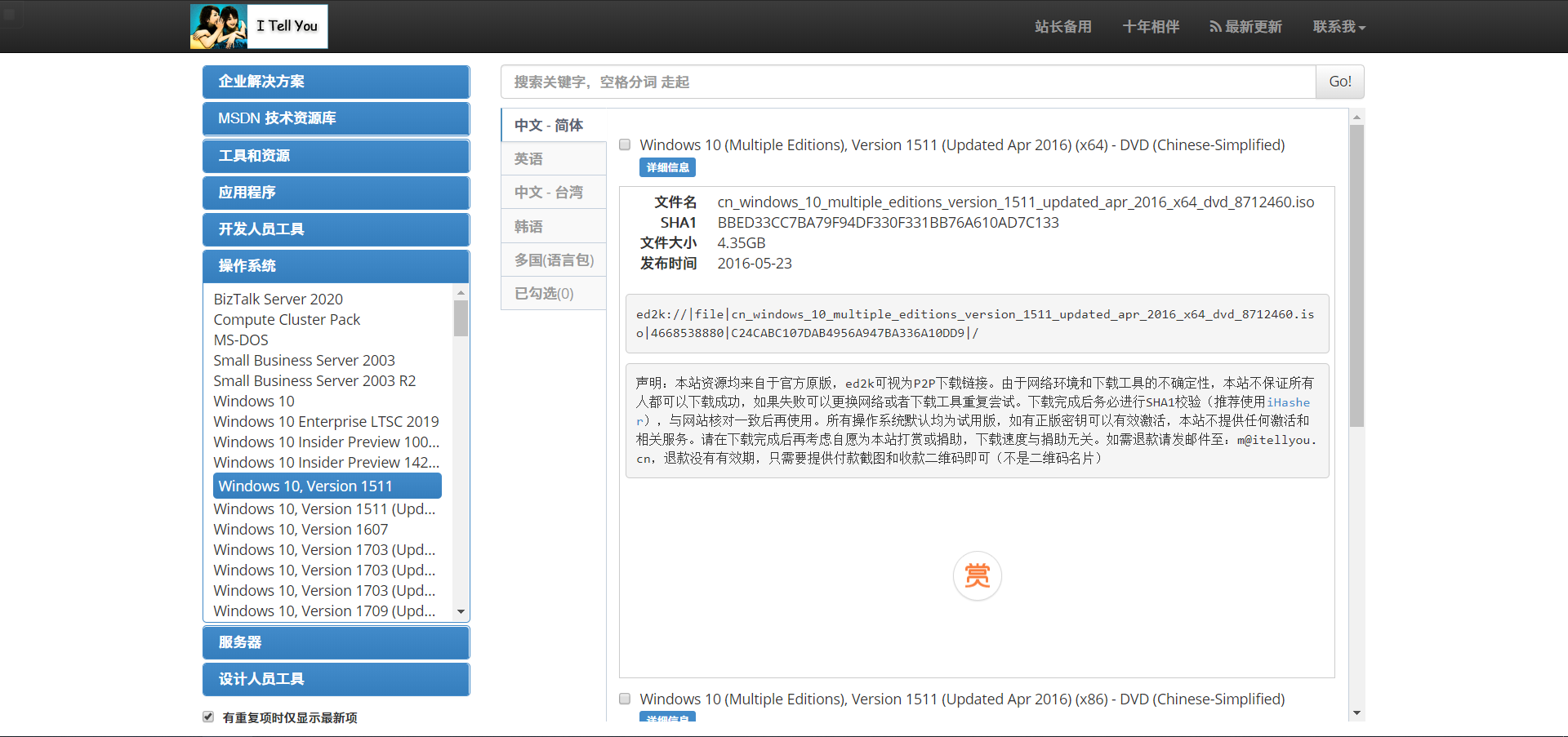The width and height of the screenshot is (1568, 737).
Task: Select Windows 10, Version 1511 (Upd... entry
Action: tap(325, 508)
